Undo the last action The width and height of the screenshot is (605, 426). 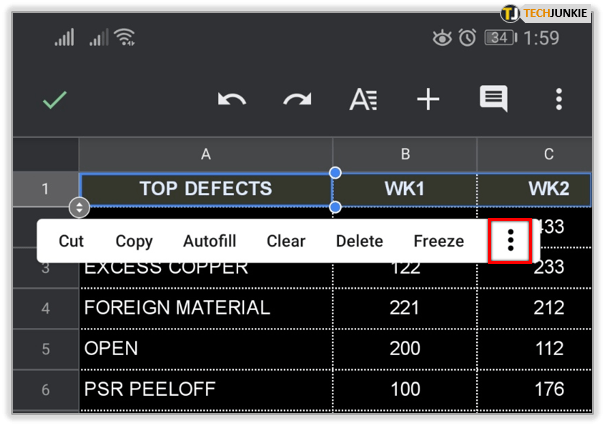pos(233,100)
